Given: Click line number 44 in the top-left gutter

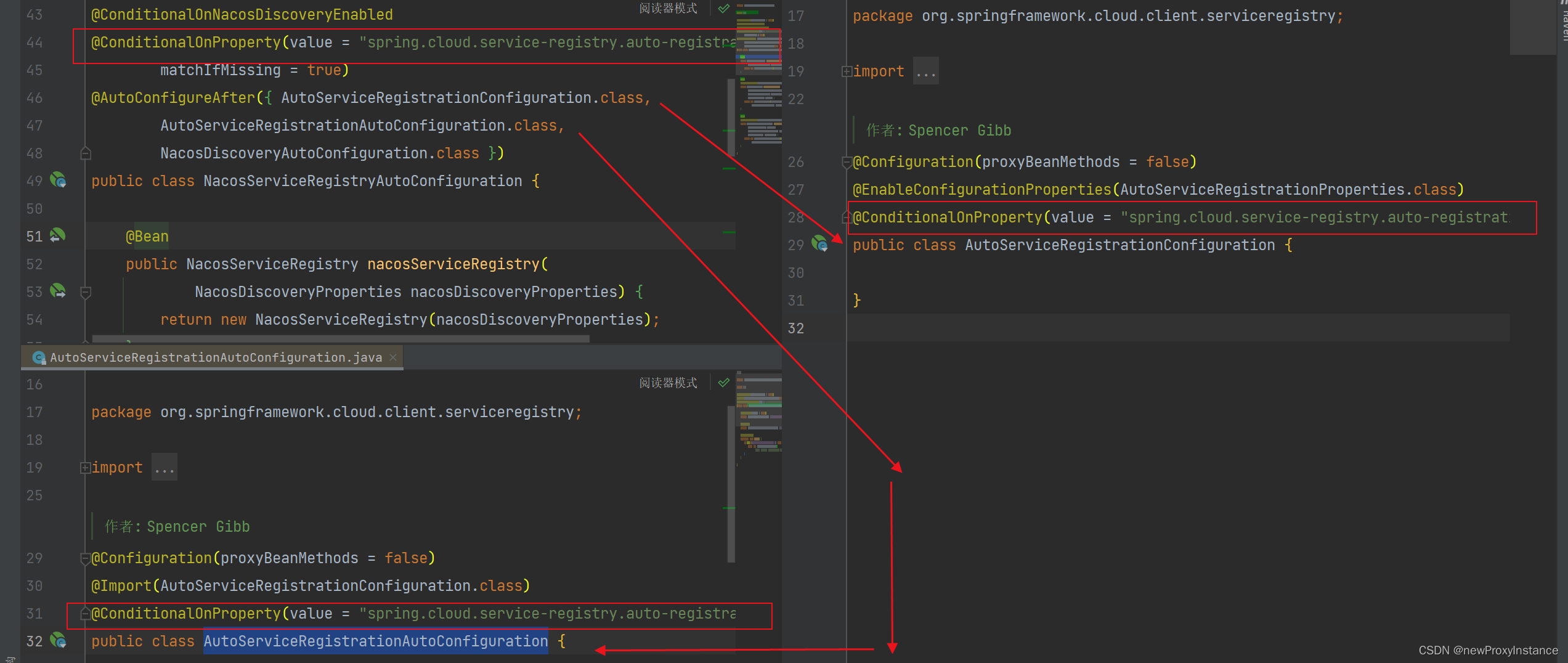Looking at the screenshot, I should (x=35, y=43).
